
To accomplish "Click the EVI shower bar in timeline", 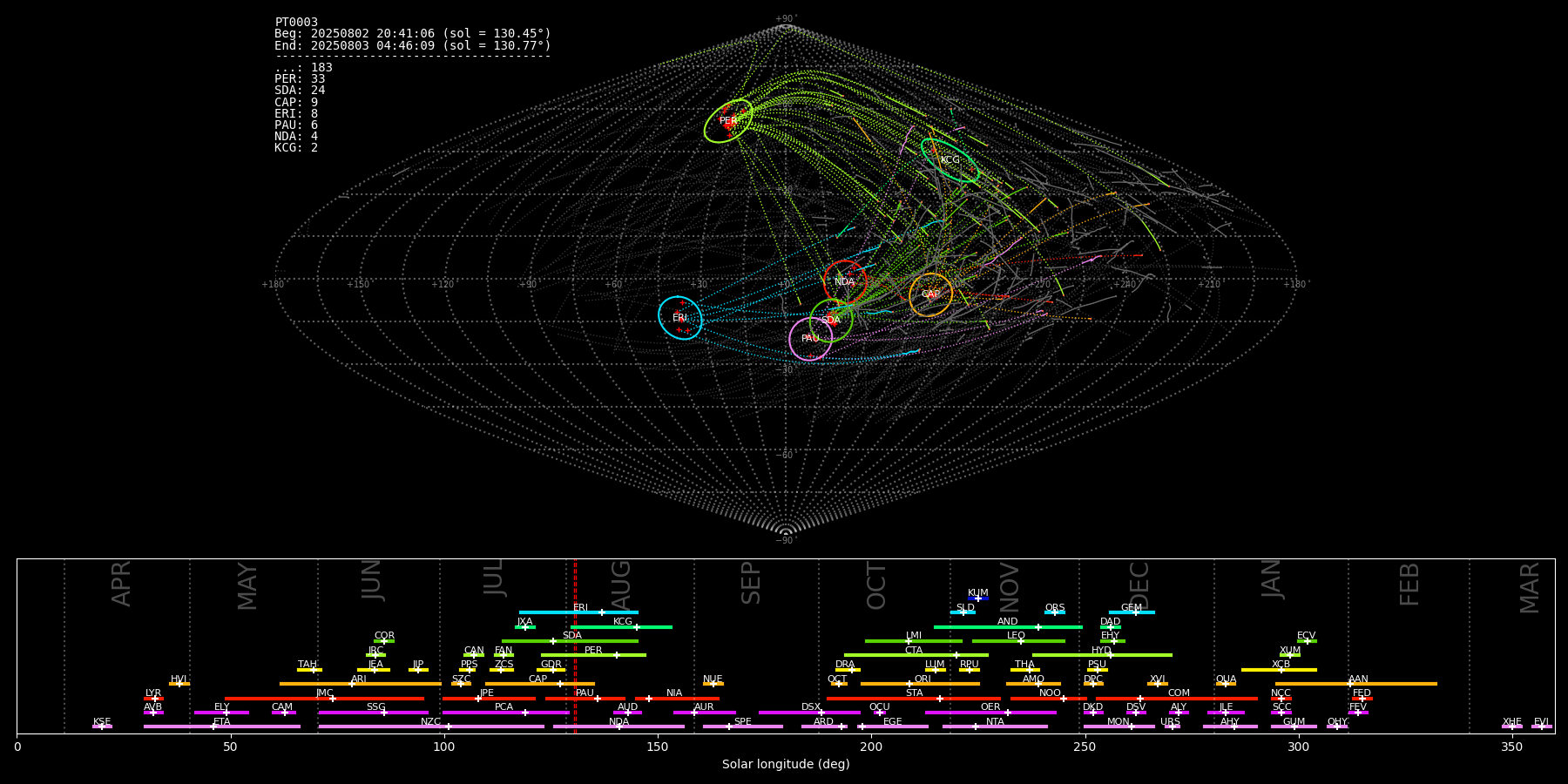I will pyautogui.click(x=1541, y=727).
